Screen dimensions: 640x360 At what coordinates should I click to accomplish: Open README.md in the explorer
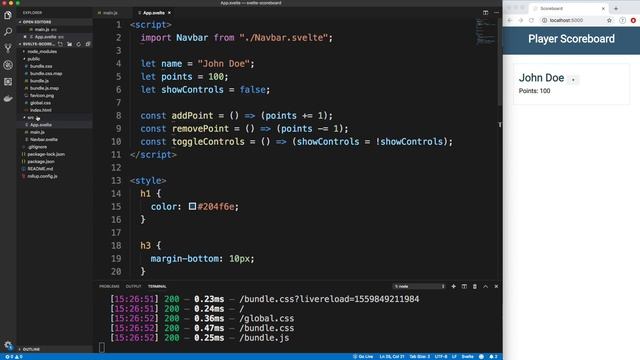click(40, 169)
